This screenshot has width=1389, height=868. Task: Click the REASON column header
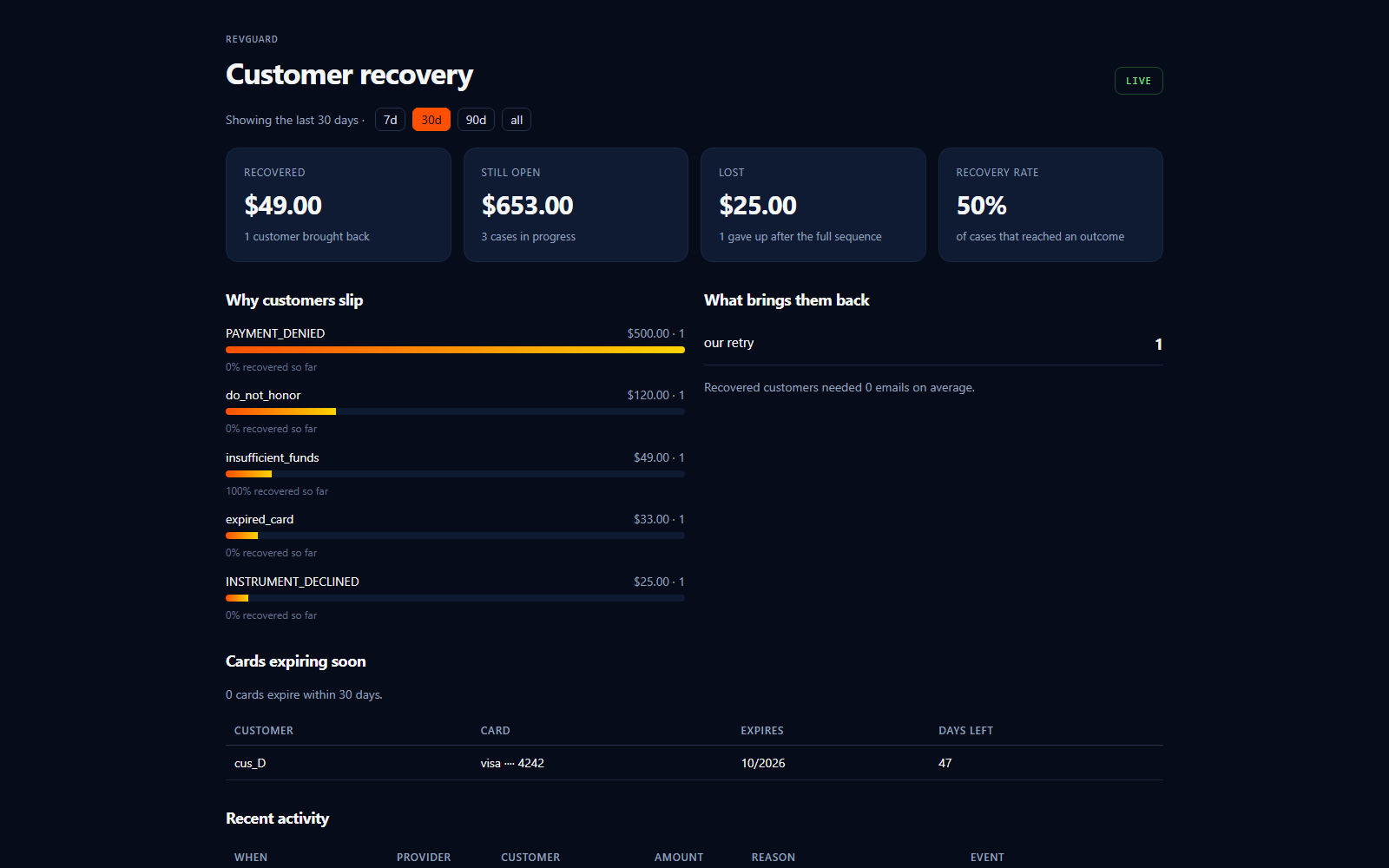click(x=773, y=858)
